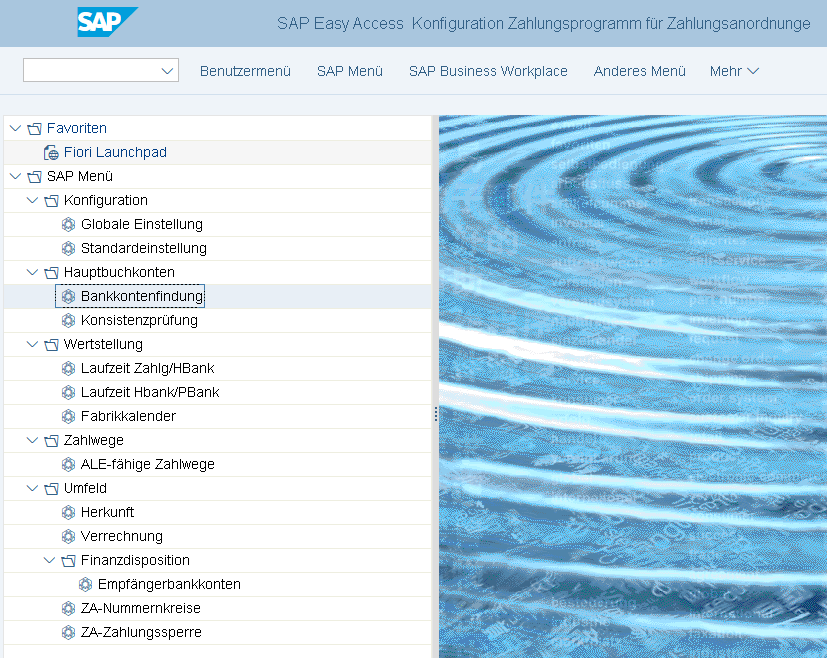Open the Laufzeit Hbank/PBank entry

pyautogui.click(x=149, y=393)
